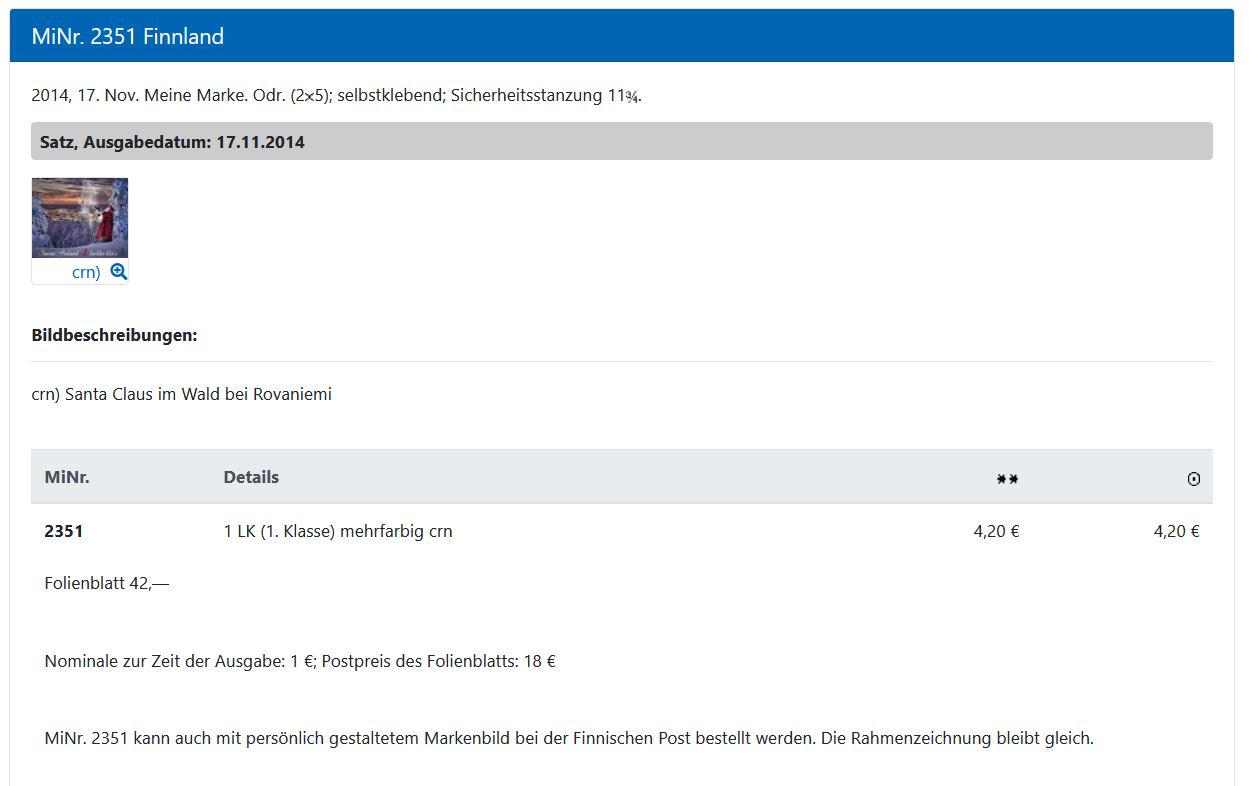Click the 4,20 € price in the mint column

coord(996,531)
